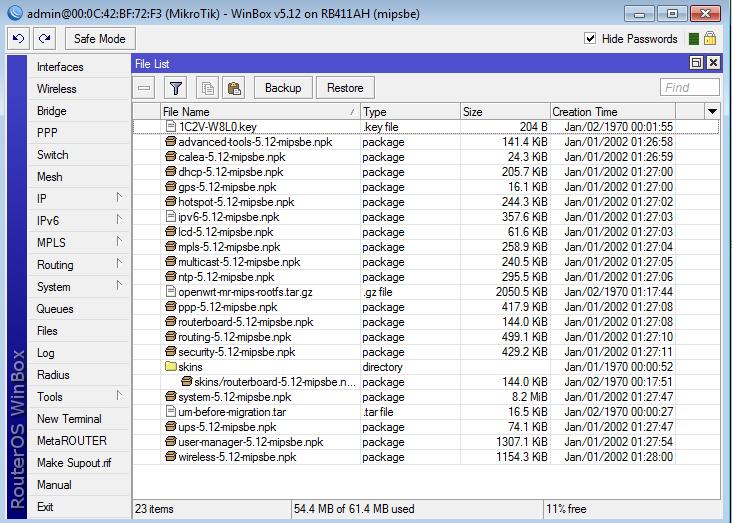Click package icon of skins/routerboard-5.12-mipsbe.n...
The width and height of the screenshot is (732, 523).
(187, 382)
